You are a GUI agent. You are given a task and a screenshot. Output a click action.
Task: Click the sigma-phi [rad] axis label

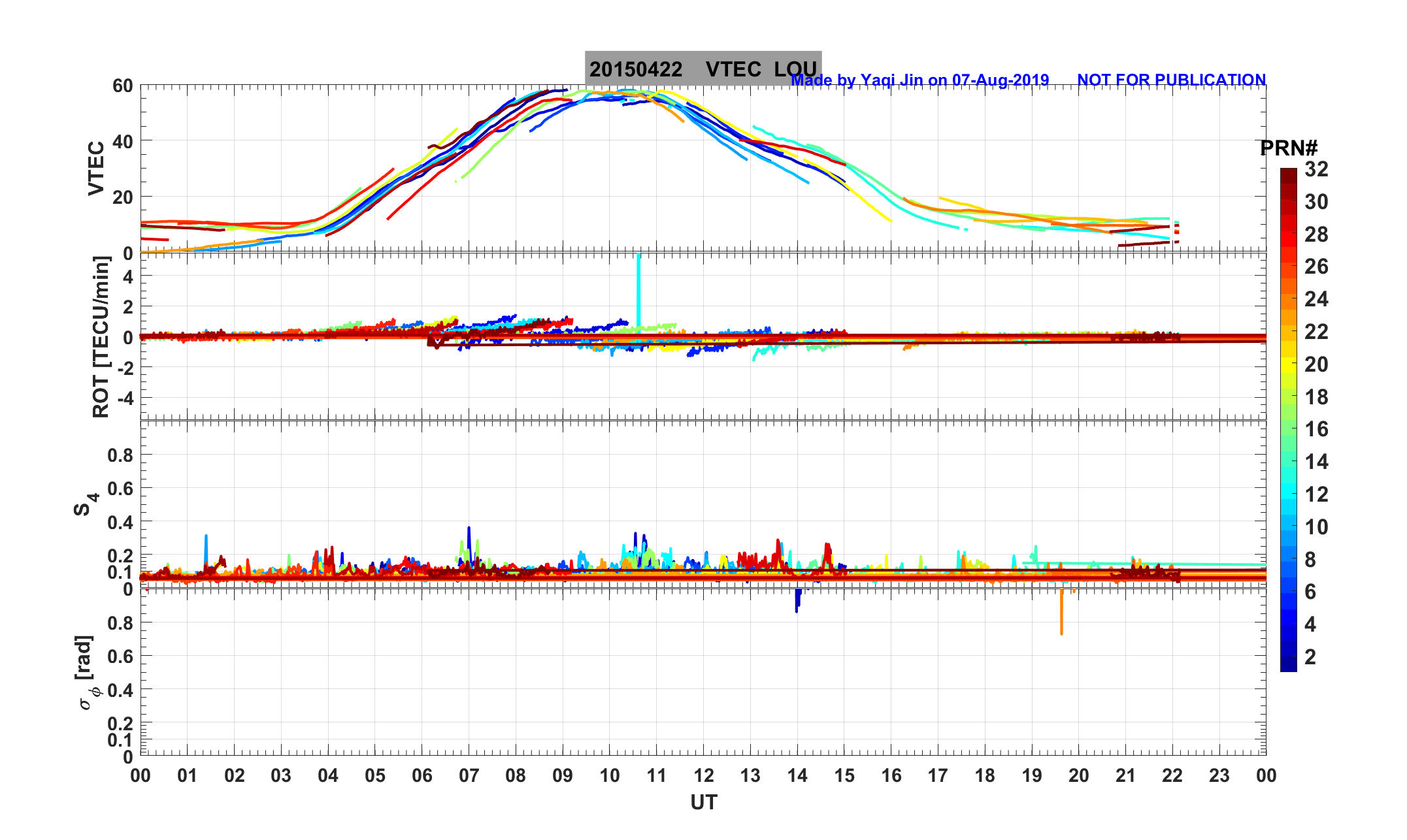[87, 672]
